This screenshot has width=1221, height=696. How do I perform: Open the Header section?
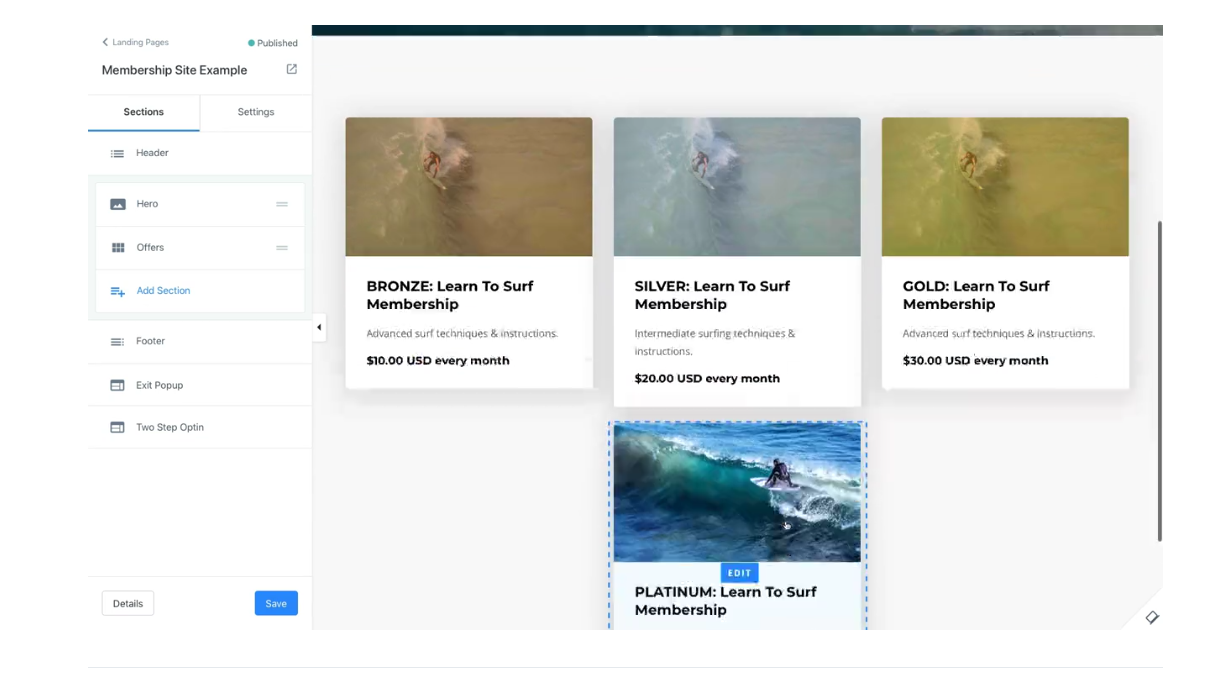(x=200, y=153)
